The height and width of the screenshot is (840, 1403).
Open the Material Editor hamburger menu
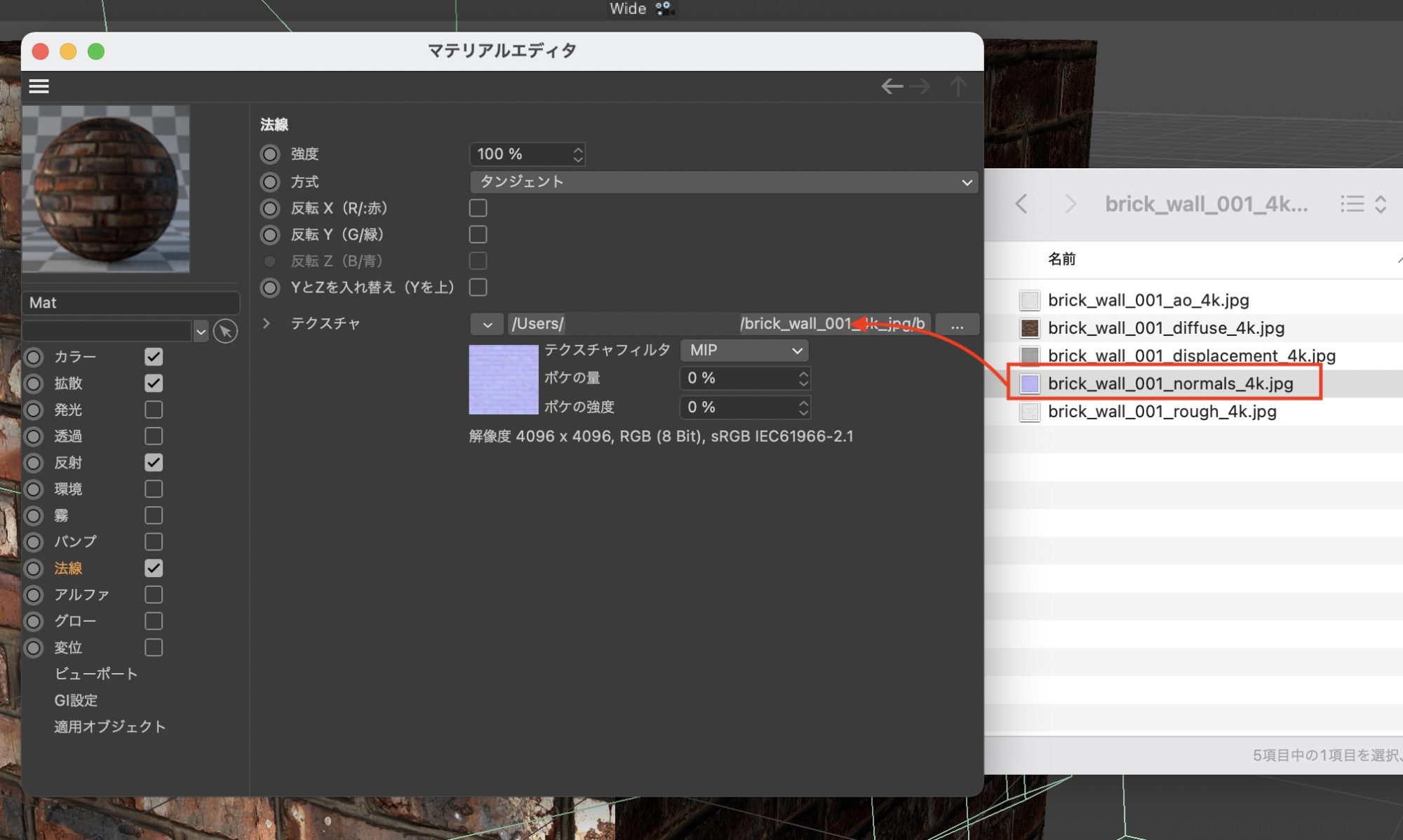(39, 86)
